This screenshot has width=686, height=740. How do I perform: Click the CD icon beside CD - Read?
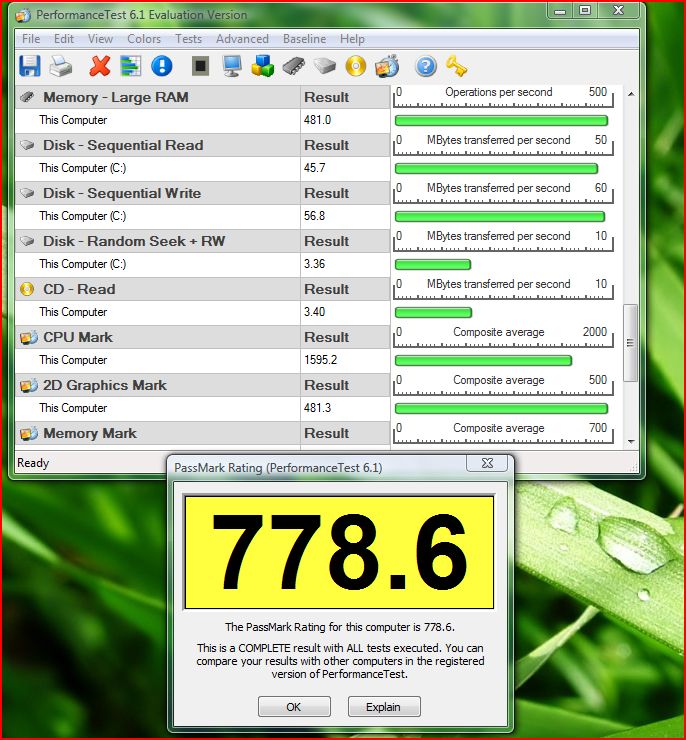[27, 289]
